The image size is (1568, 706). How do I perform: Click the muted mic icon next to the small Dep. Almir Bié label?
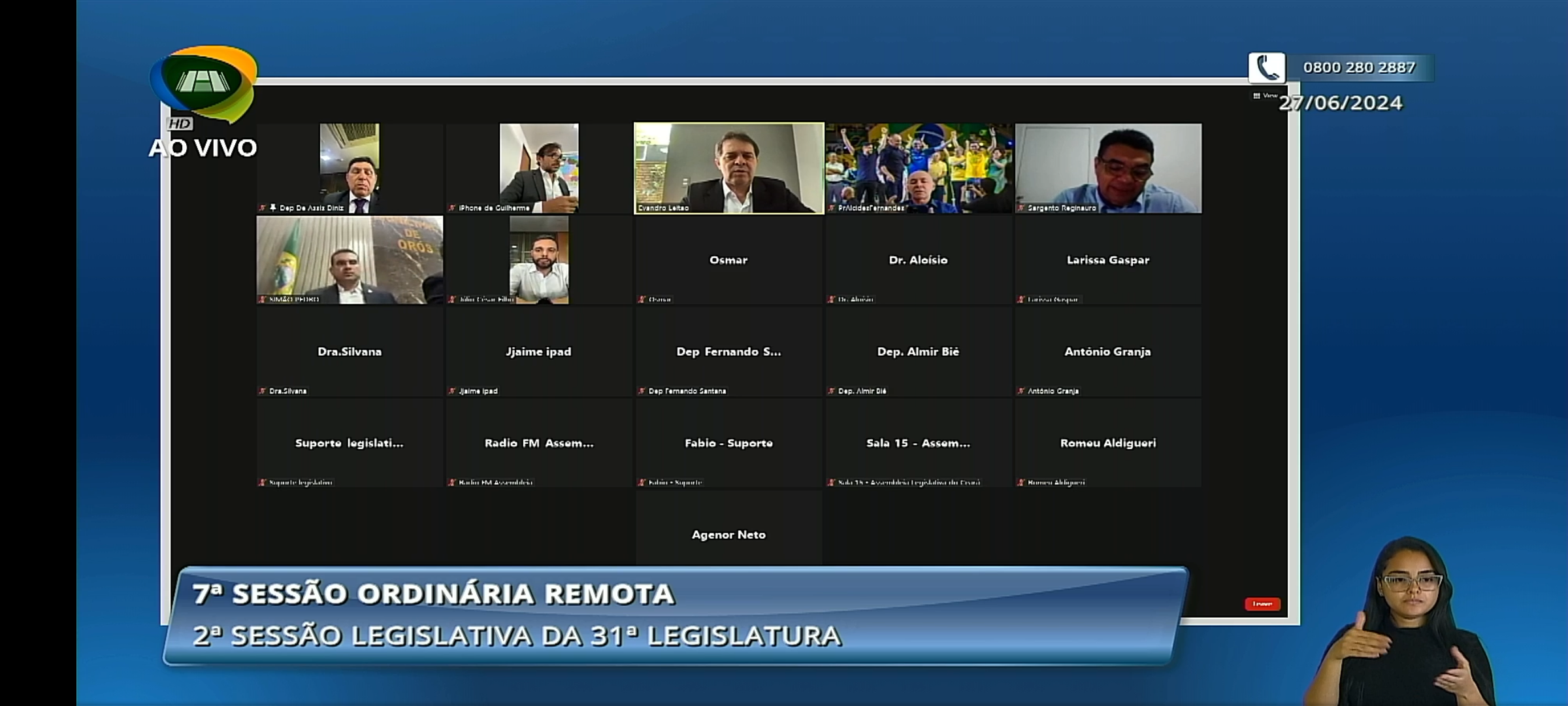pos(832,391)
